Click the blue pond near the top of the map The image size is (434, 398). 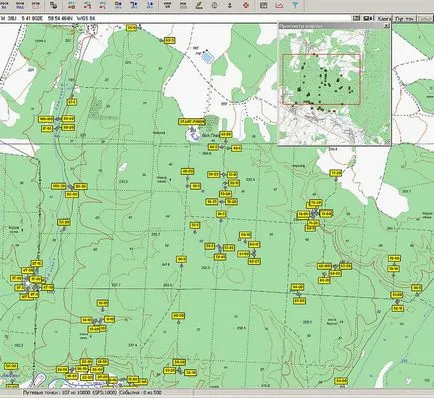click(207, 58)
